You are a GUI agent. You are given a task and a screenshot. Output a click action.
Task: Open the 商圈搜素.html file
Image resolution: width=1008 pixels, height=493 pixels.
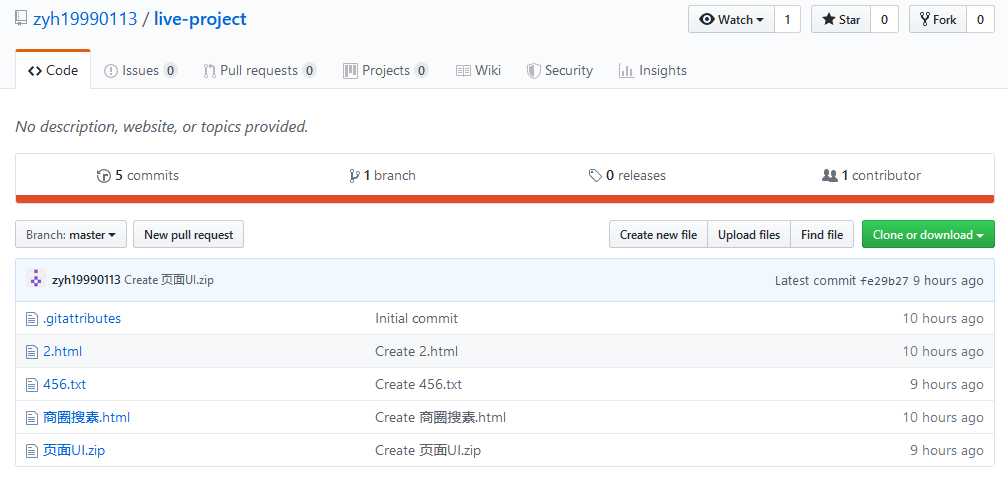(x=86, y=418)
